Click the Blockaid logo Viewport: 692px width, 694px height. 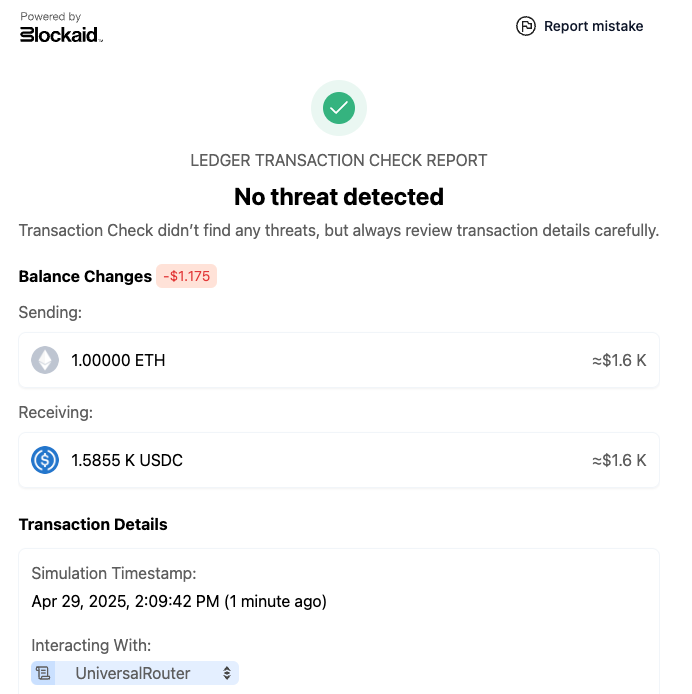61,34
